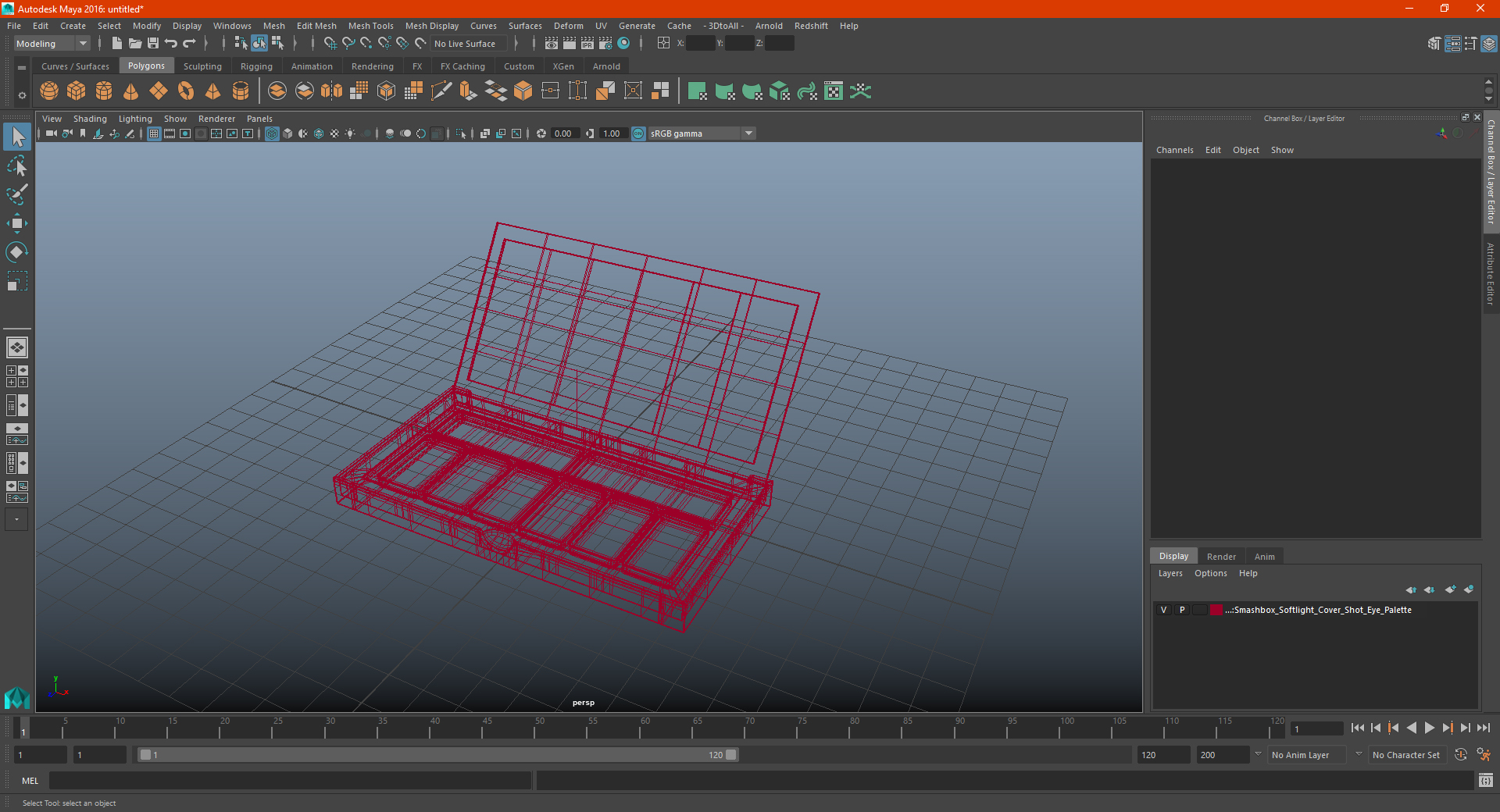The height and width of the screenshot is (812, 1500).
Task: Switch to four view layout
Action: [x=17, y=376]
